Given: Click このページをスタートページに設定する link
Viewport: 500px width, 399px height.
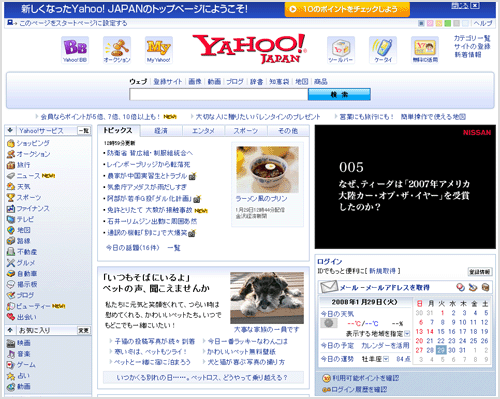Looking at the screenshot, I should click(73, 23).
